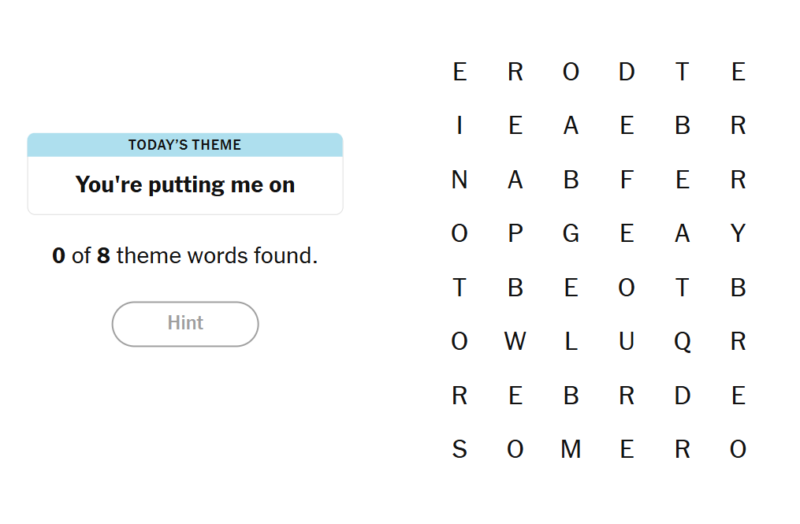Viewport: 800px width, 524px height.
Task: Click the letter A in the second row
Action: point(571,126)
